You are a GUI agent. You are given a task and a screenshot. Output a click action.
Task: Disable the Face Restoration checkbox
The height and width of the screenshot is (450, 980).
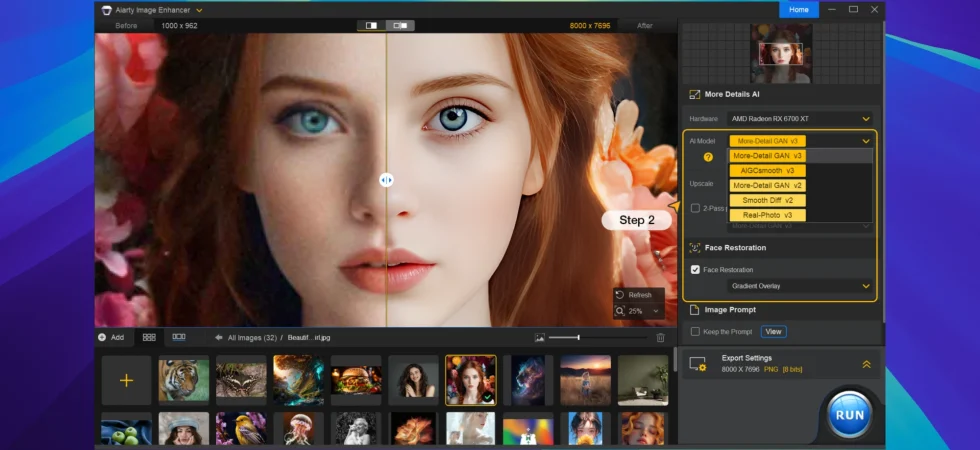pos(695,269)
